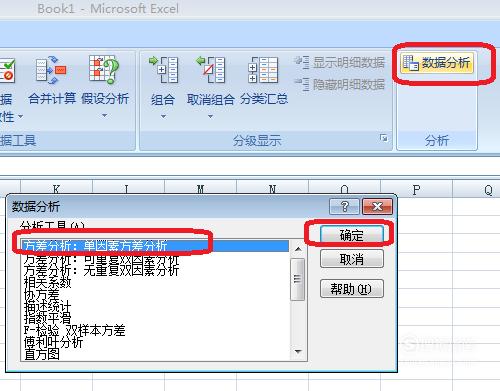The width and height of the screenshot is (500, 391).
Task: Open the 分级显示 dialog launcher
Action: (384, 138)
